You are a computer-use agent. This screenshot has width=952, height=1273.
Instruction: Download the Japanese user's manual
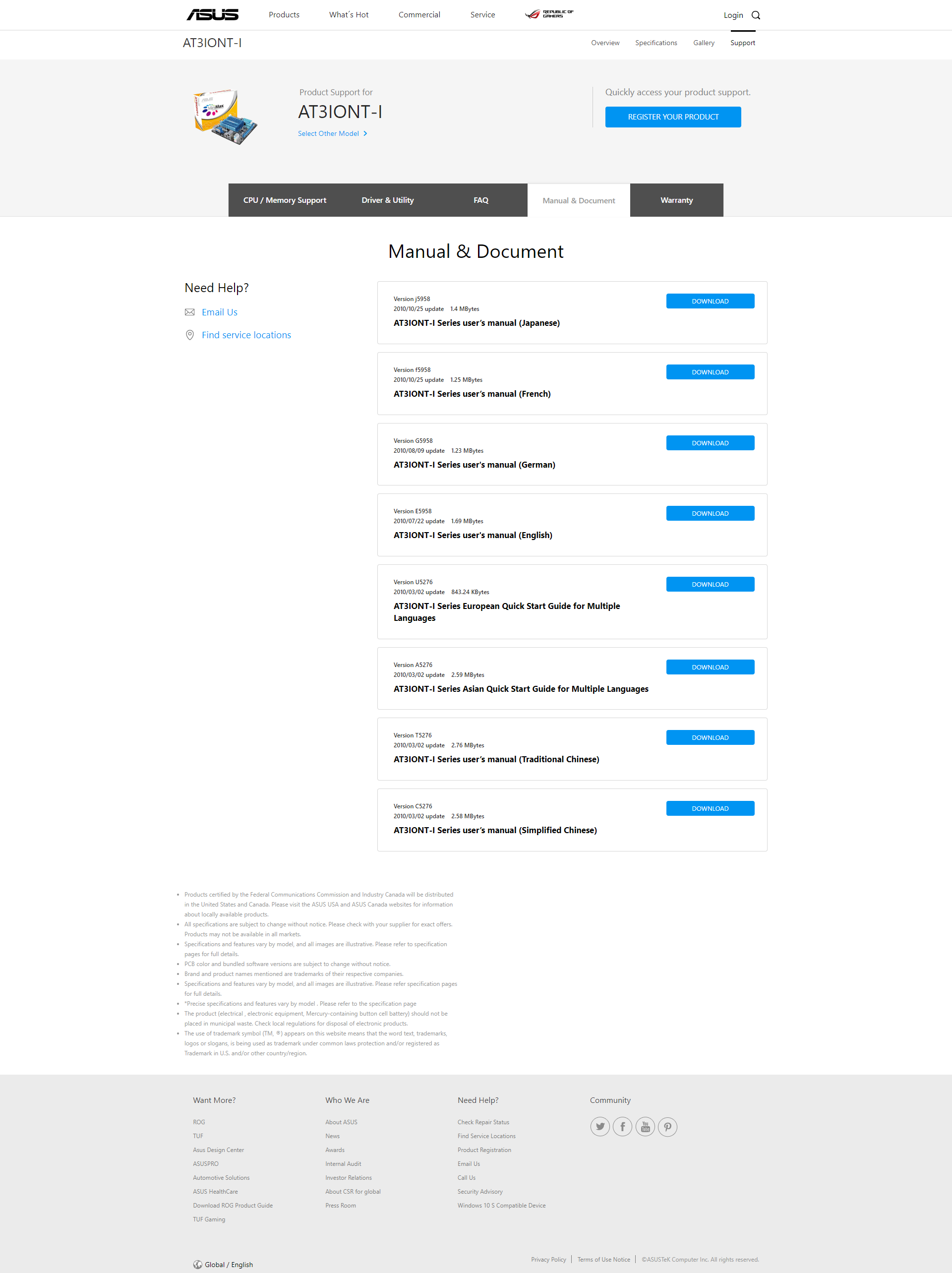(x=710, y=301)
